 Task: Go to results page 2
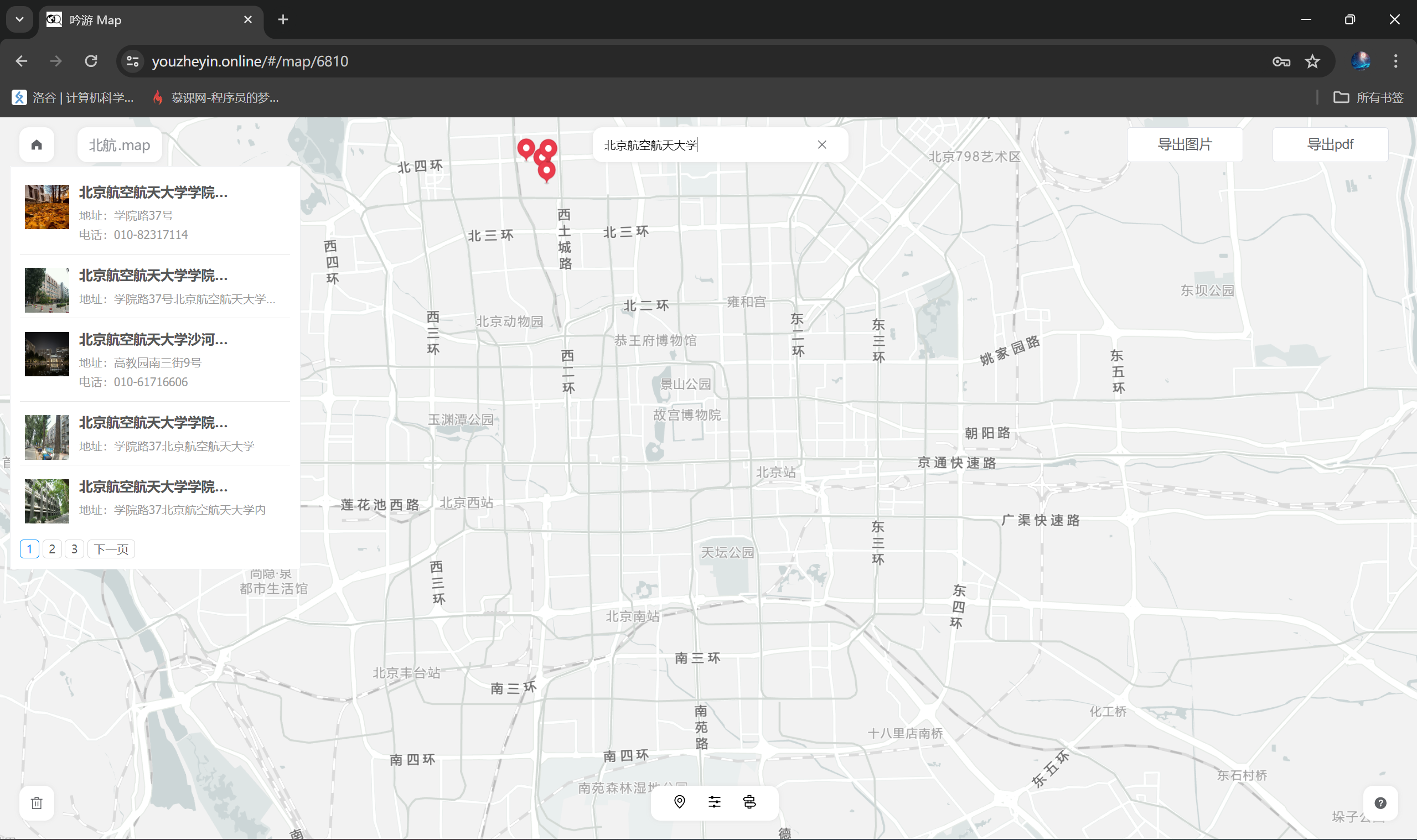[52, 549]
